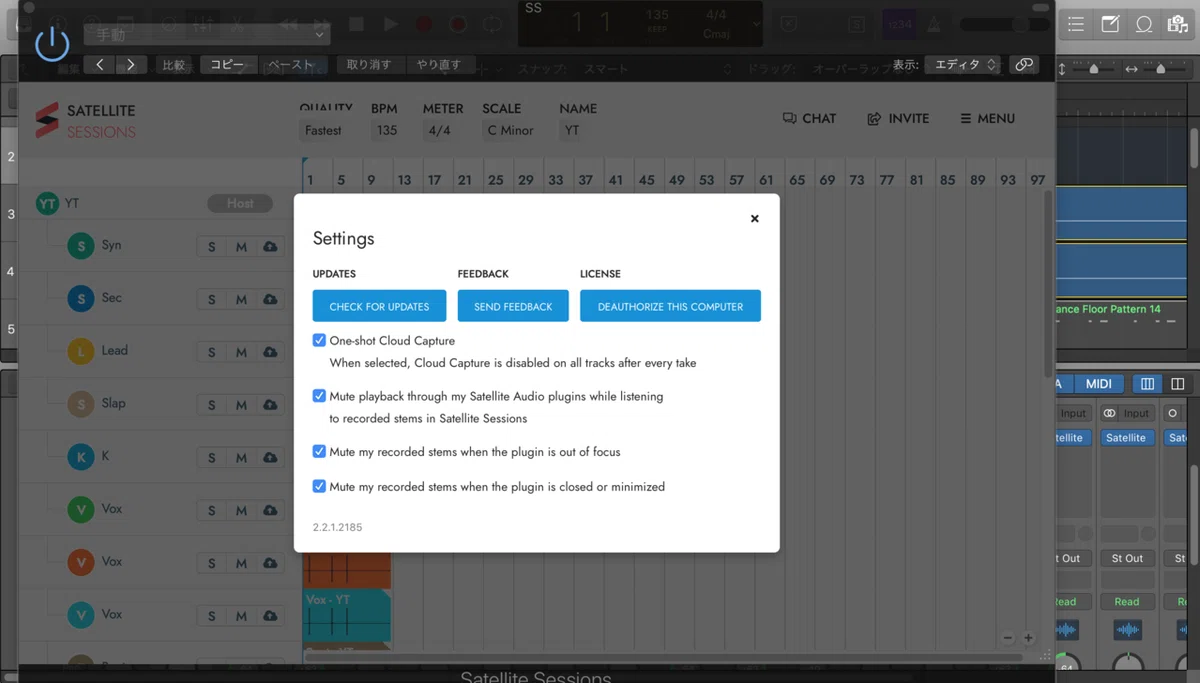Open the INVITE option
The width and height of the screenshot is (1200, 683).
pos(898,118)
